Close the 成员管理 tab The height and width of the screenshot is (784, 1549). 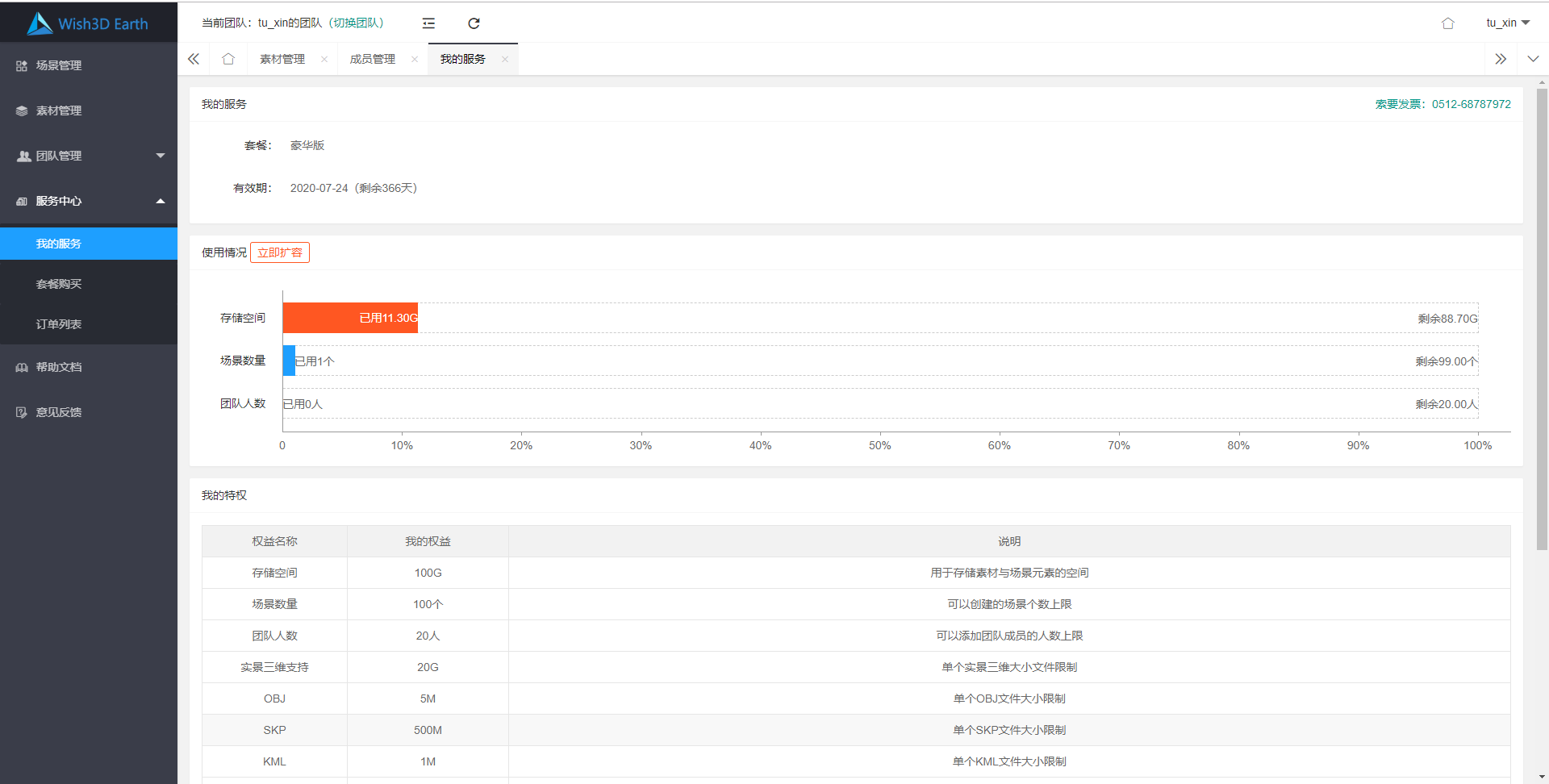point(415,59)
